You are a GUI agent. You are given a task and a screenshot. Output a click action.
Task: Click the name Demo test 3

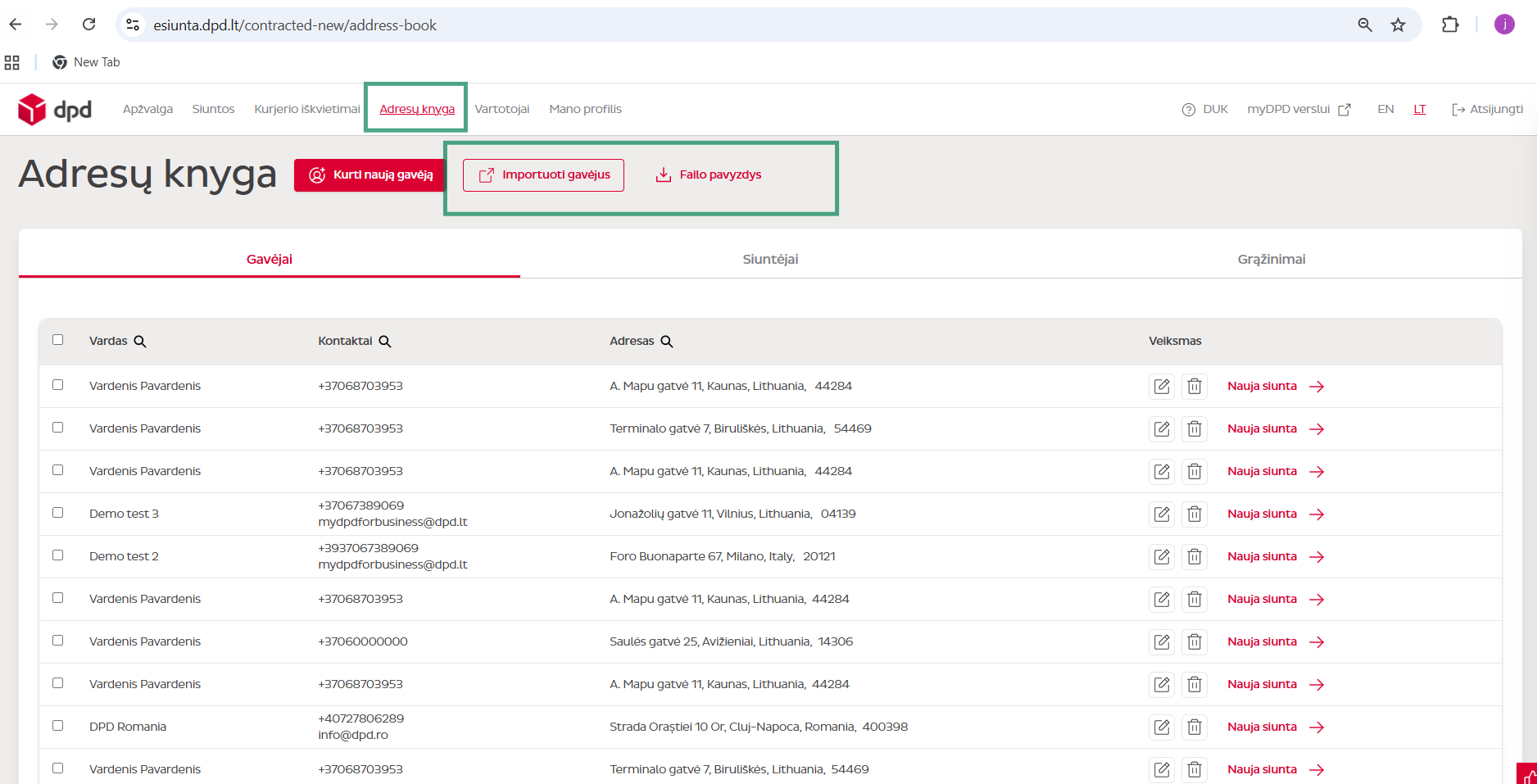[124, 514]
